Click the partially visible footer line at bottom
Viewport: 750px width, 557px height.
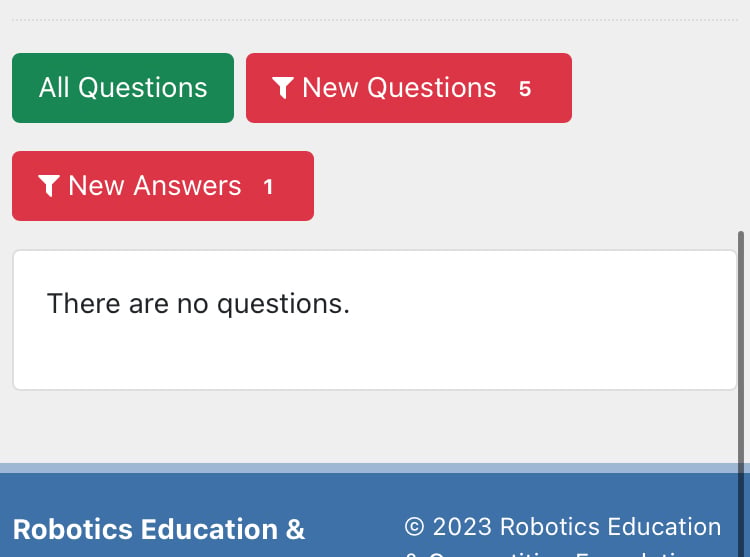[545, 554]
